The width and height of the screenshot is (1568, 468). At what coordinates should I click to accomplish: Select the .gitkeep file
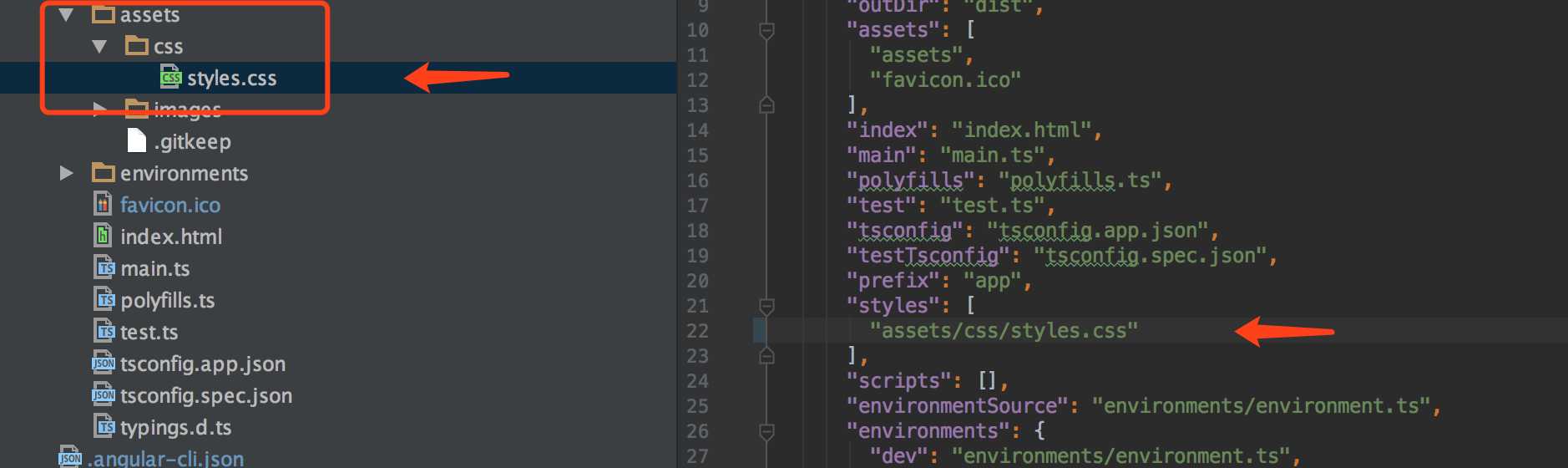[192, 142]
